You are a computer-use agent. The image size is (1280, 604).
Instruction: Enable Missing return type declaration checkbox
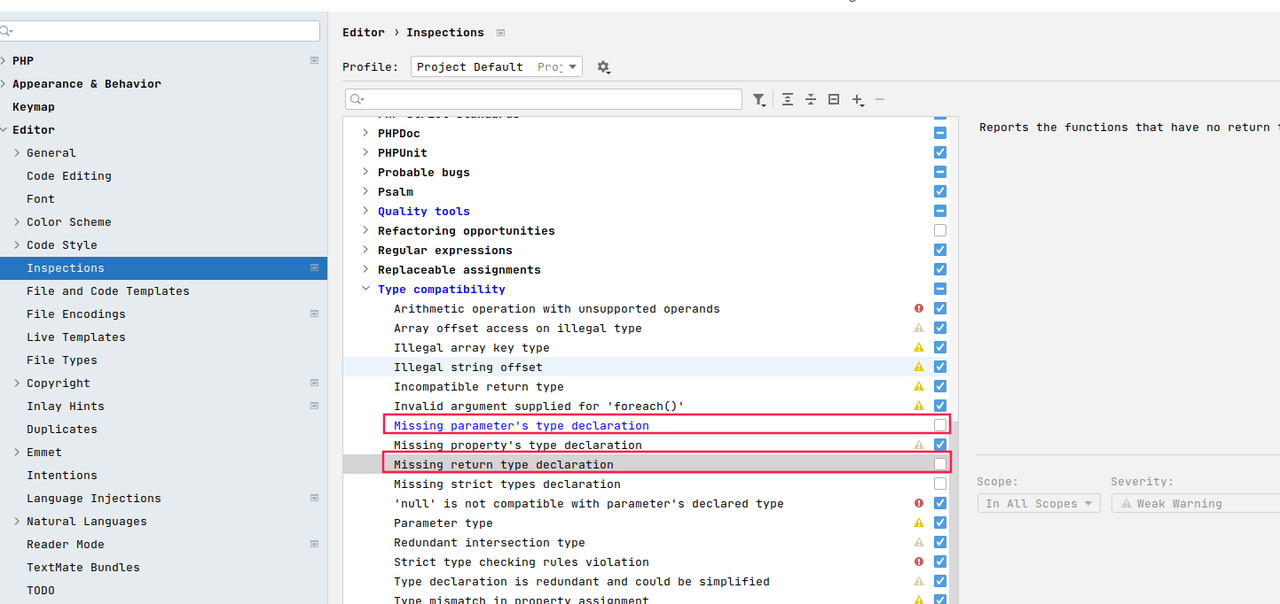tap(940, 464)
